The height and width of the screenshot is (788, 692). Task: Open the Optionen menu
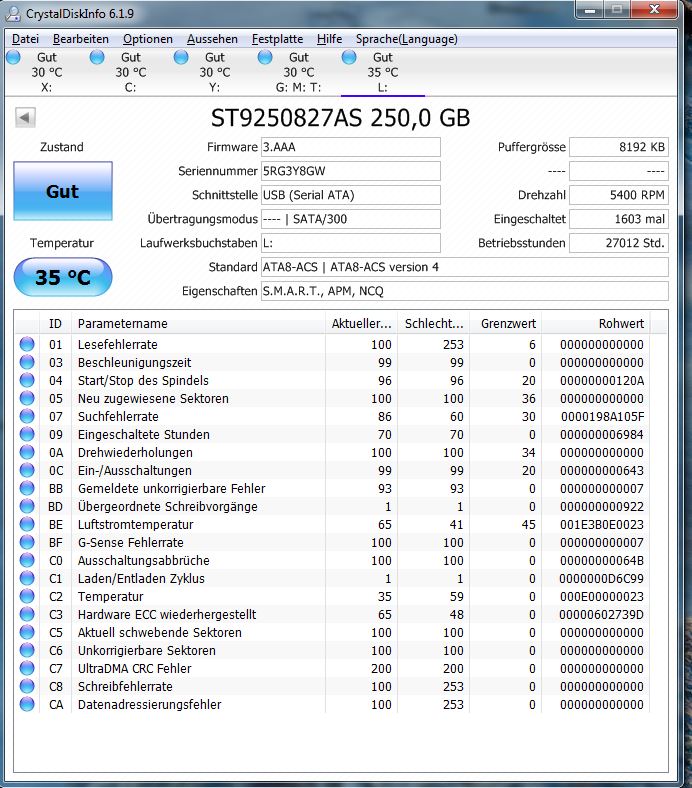point(148,39)
